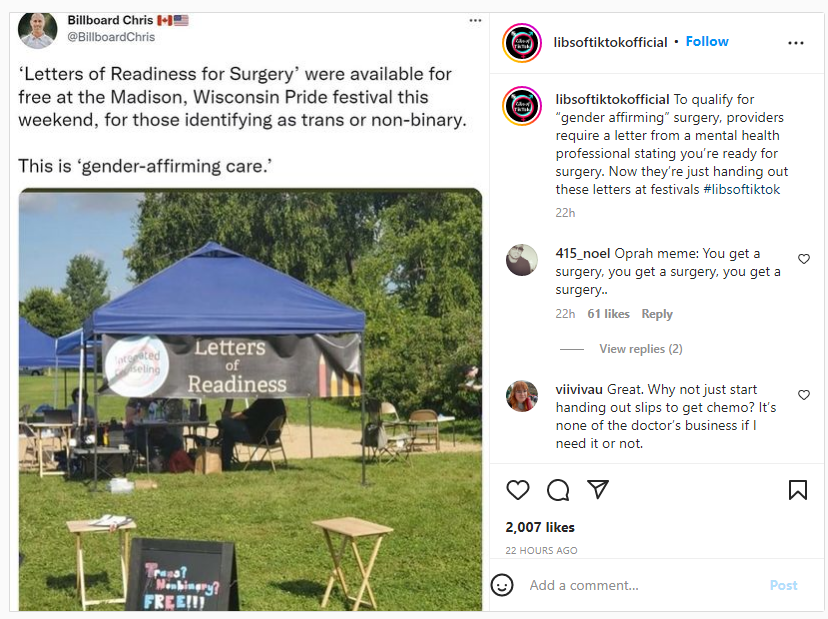
Task: Save the post with the bookmark icon
Action: (x=797, y=490)
